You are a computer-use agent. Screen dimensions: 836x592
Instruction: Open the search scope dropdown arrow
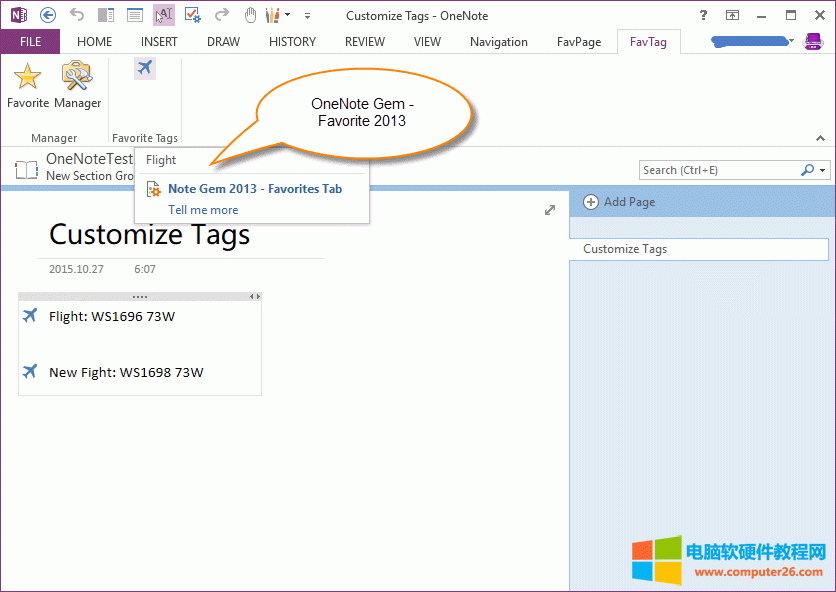(x=823, y=171)
